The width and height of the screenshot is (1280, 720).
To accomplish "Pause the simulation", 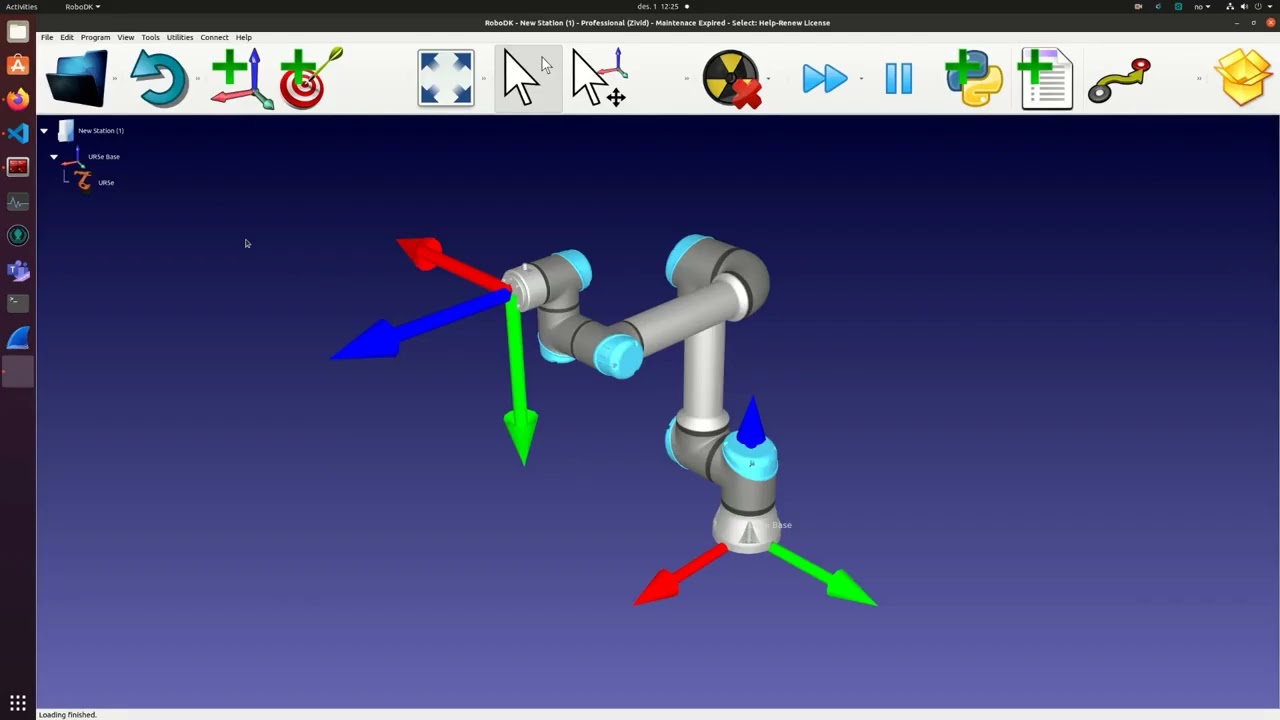I will [x=898, y=79].
